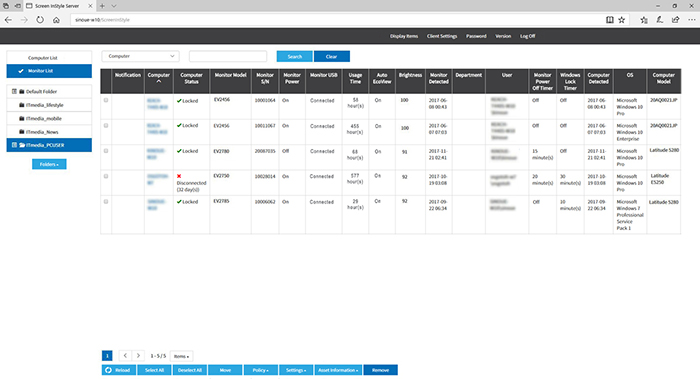Select Monitor List view

click(x=49, y=71)
